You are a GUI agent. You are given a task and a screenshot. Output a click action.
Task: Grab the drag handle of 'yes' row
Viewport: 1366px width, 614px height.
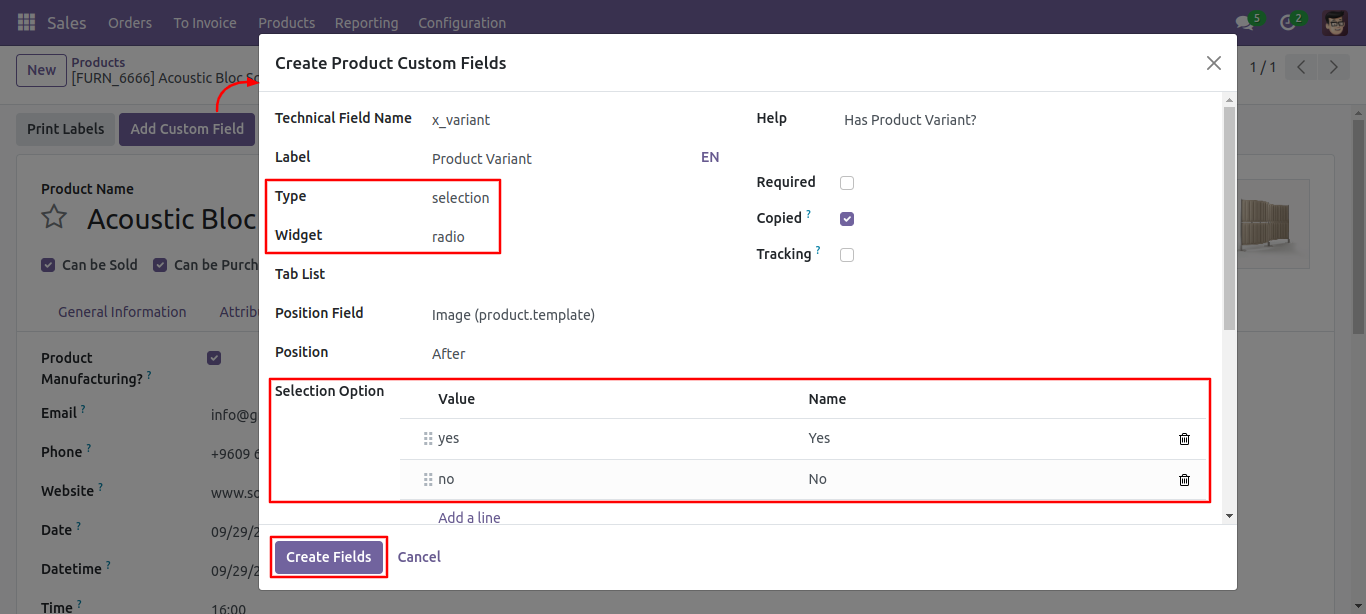[428, 439]
